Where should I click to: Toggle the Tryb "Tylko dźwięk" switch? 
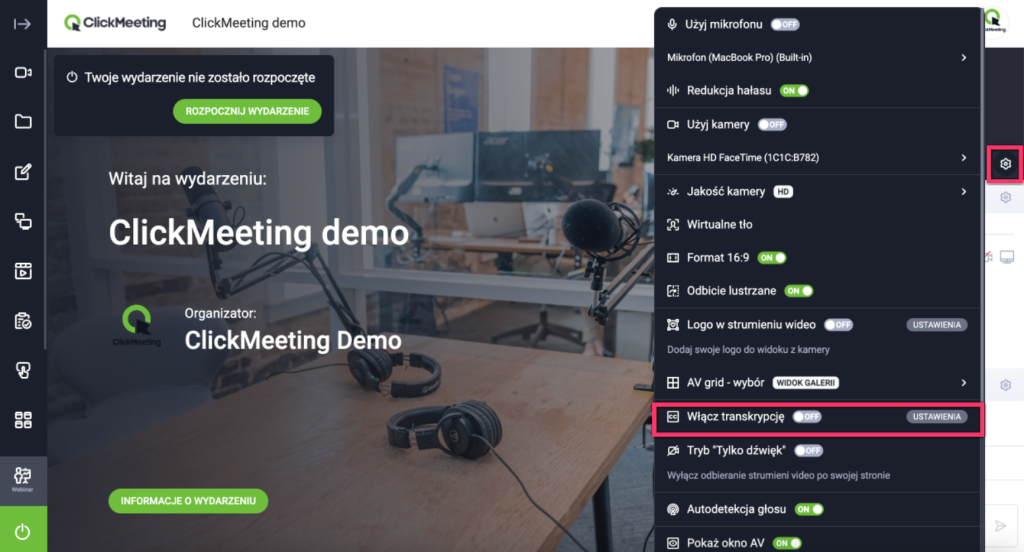(809, 451)
